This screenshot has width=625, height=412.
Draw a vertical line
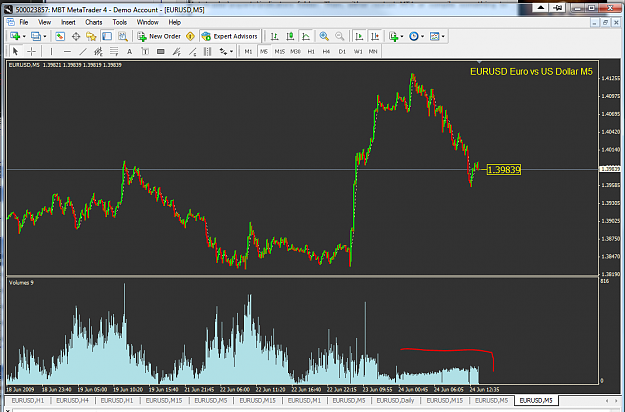click(x=51, y=51)
